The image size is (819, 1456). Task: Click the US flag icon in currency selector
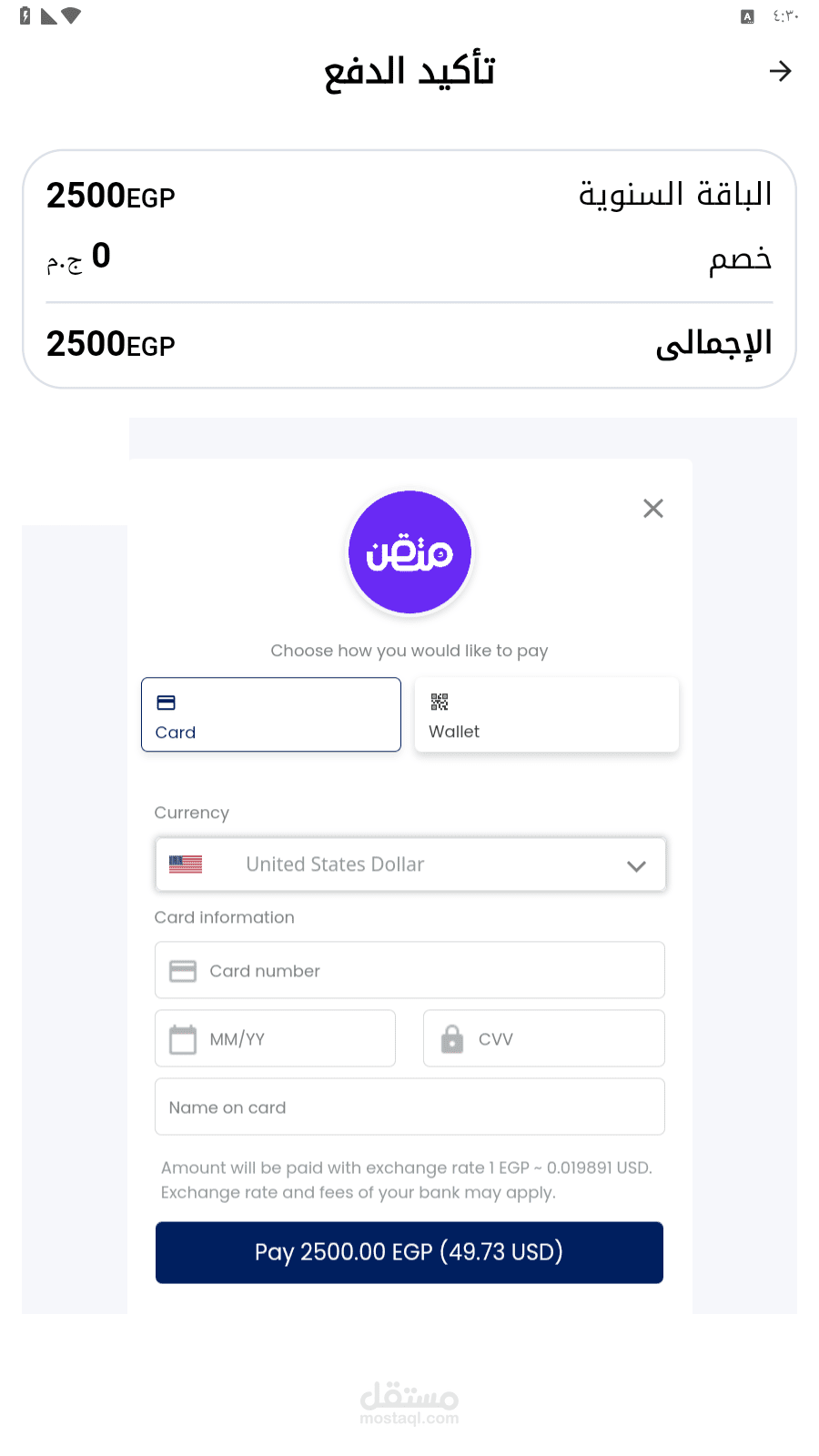186,864
